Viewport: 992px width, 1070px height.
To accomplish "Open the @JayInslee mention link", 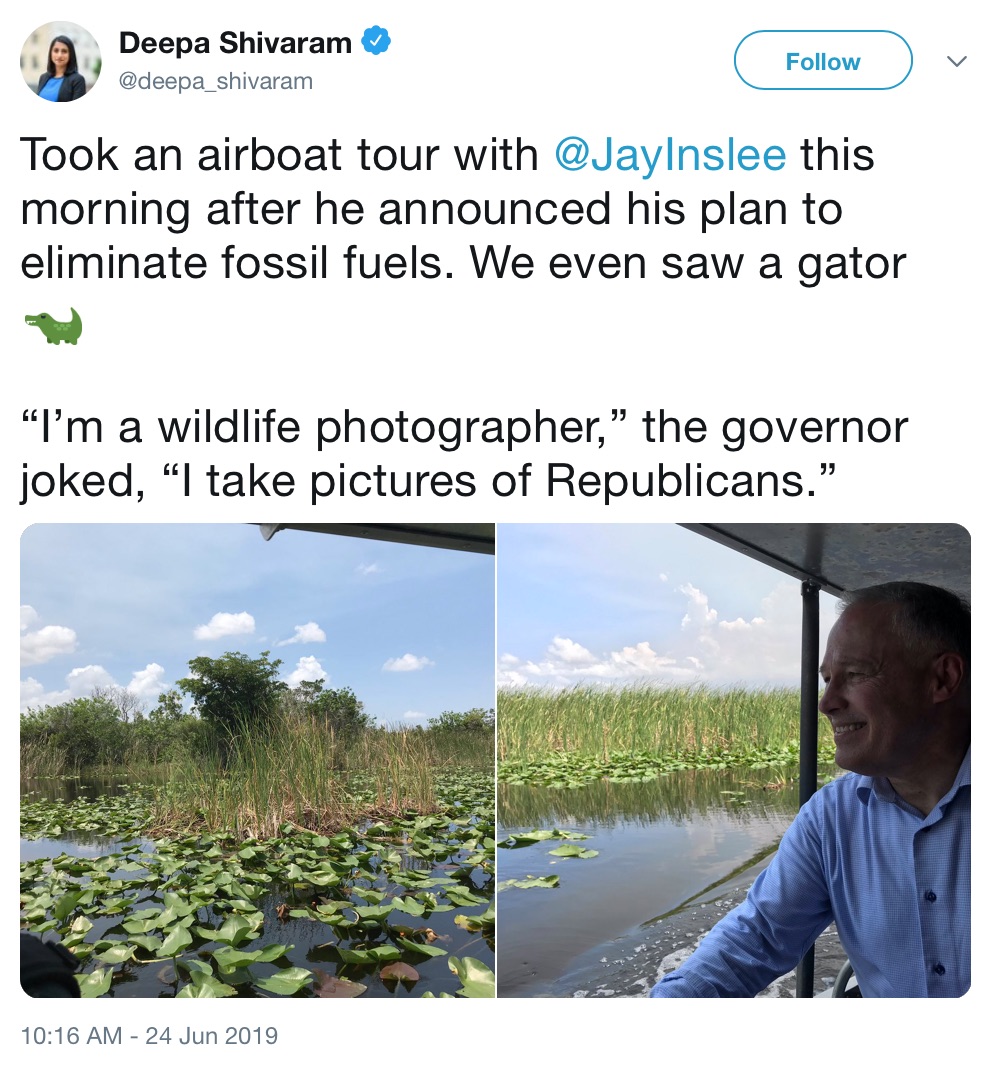I will (x=670, y=154).
